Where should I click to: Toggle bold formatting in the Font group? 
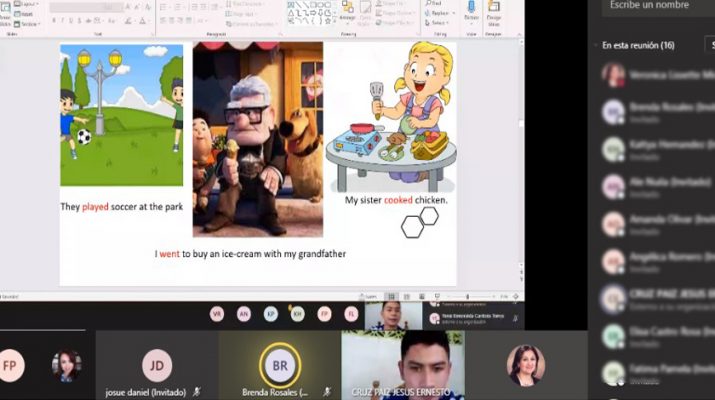tap(54, 20)
